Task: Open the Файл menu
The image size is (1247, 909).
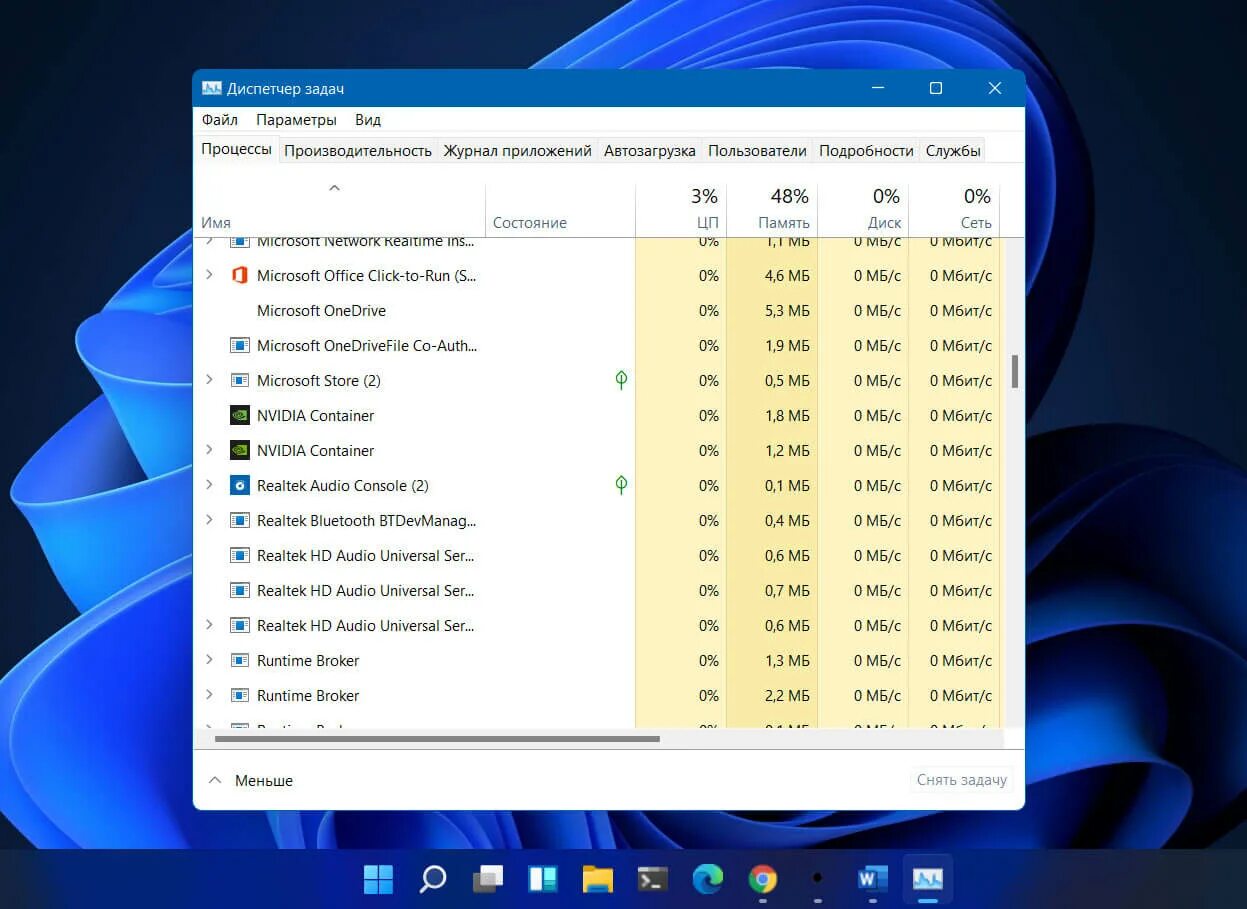Action: pos(219,120)
